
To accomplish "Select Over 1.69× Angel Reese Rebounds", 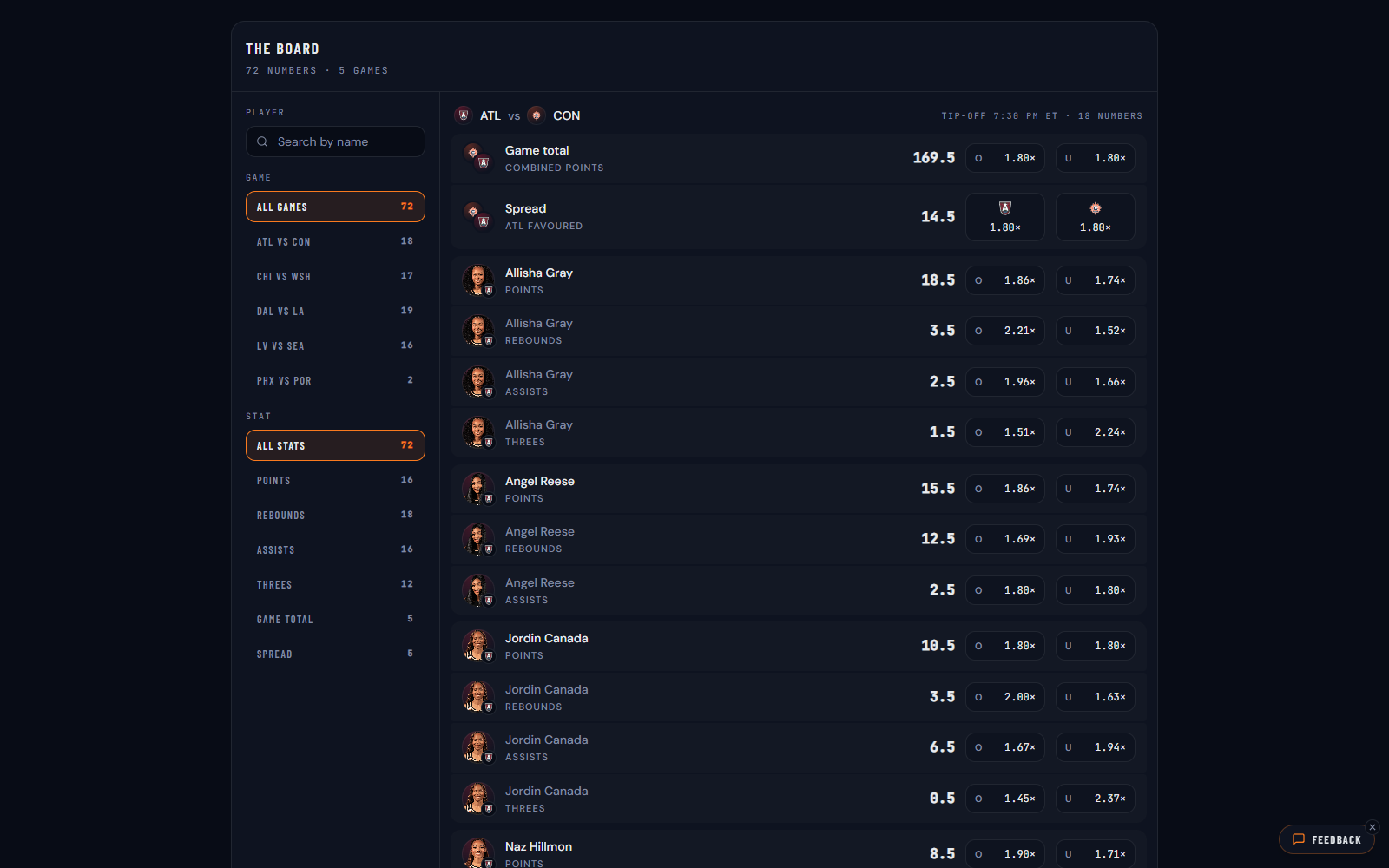I will point(1005,539).
